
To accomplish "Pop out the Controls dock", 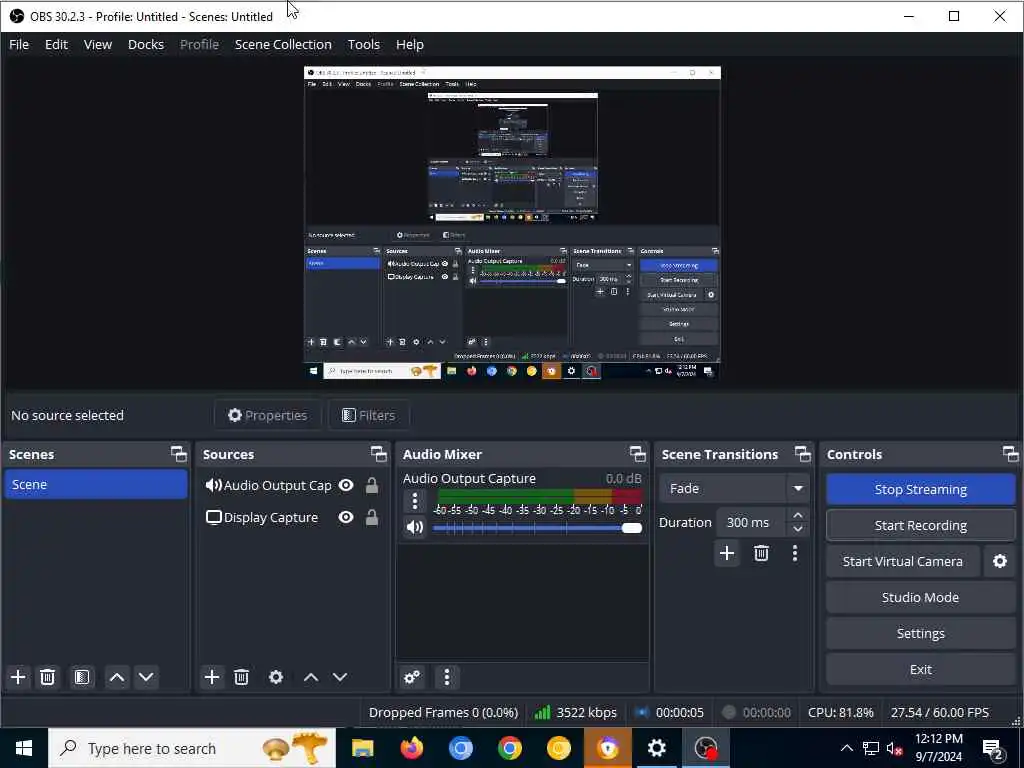I will (1010, 454).
